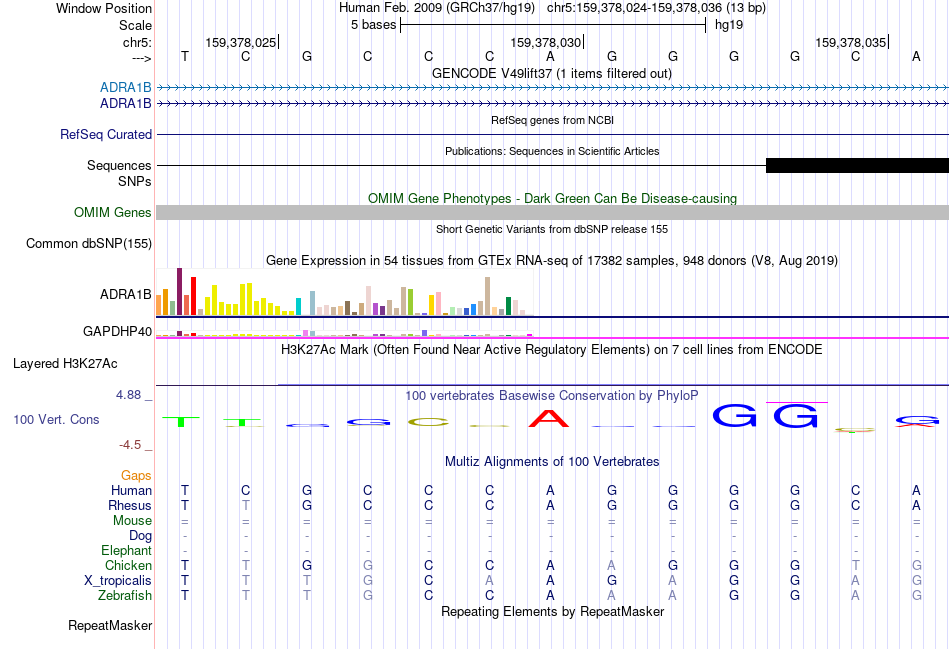Click the 100 Vert. Cons label
The image size is (950, 649).
pyautogui.click(x=56, y=419)
